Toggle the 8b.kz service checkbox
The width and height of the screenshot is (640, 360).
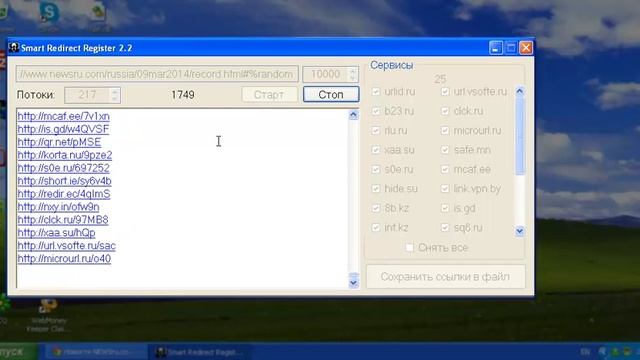pos(376,208)
